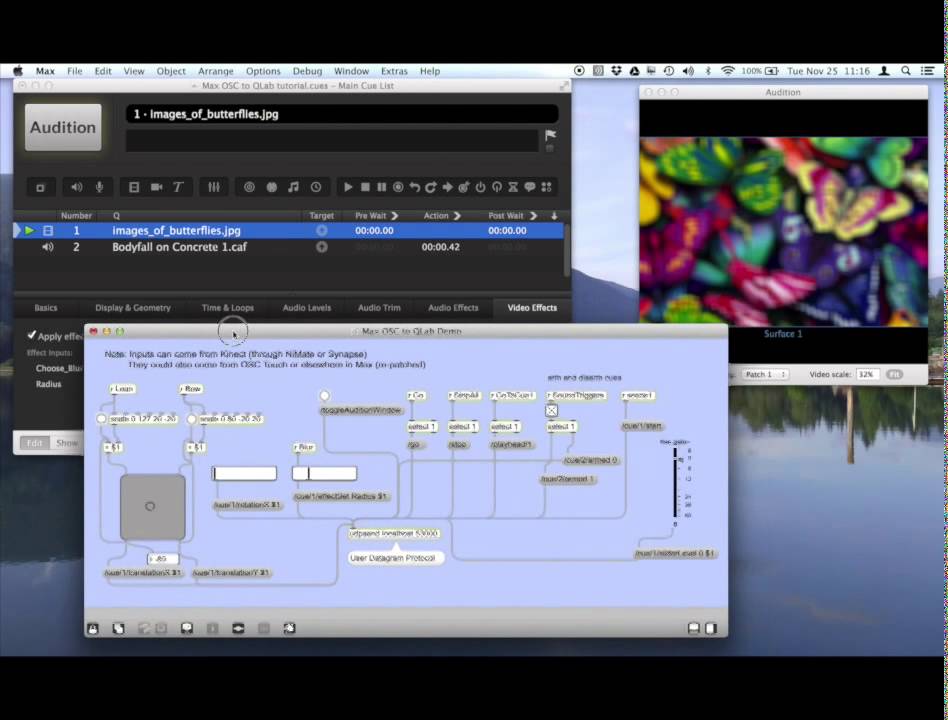Add a Wait cue with hourglass icon

(513, 187)
